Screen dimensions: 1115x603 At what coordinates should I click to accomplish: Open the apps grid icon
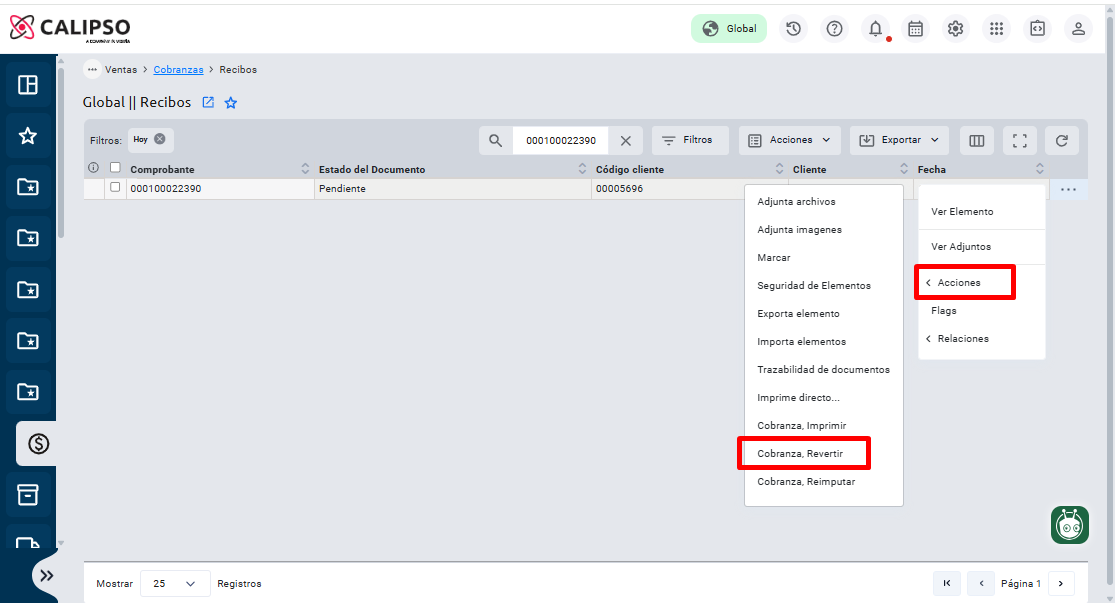pos(997,28)
